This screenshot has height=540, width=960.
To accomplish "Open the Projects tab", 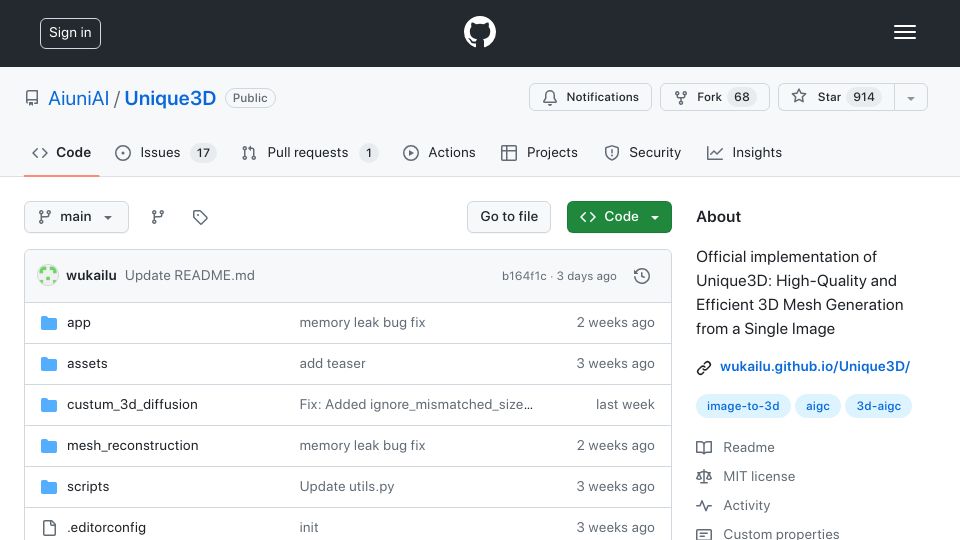I will (539, 152).
